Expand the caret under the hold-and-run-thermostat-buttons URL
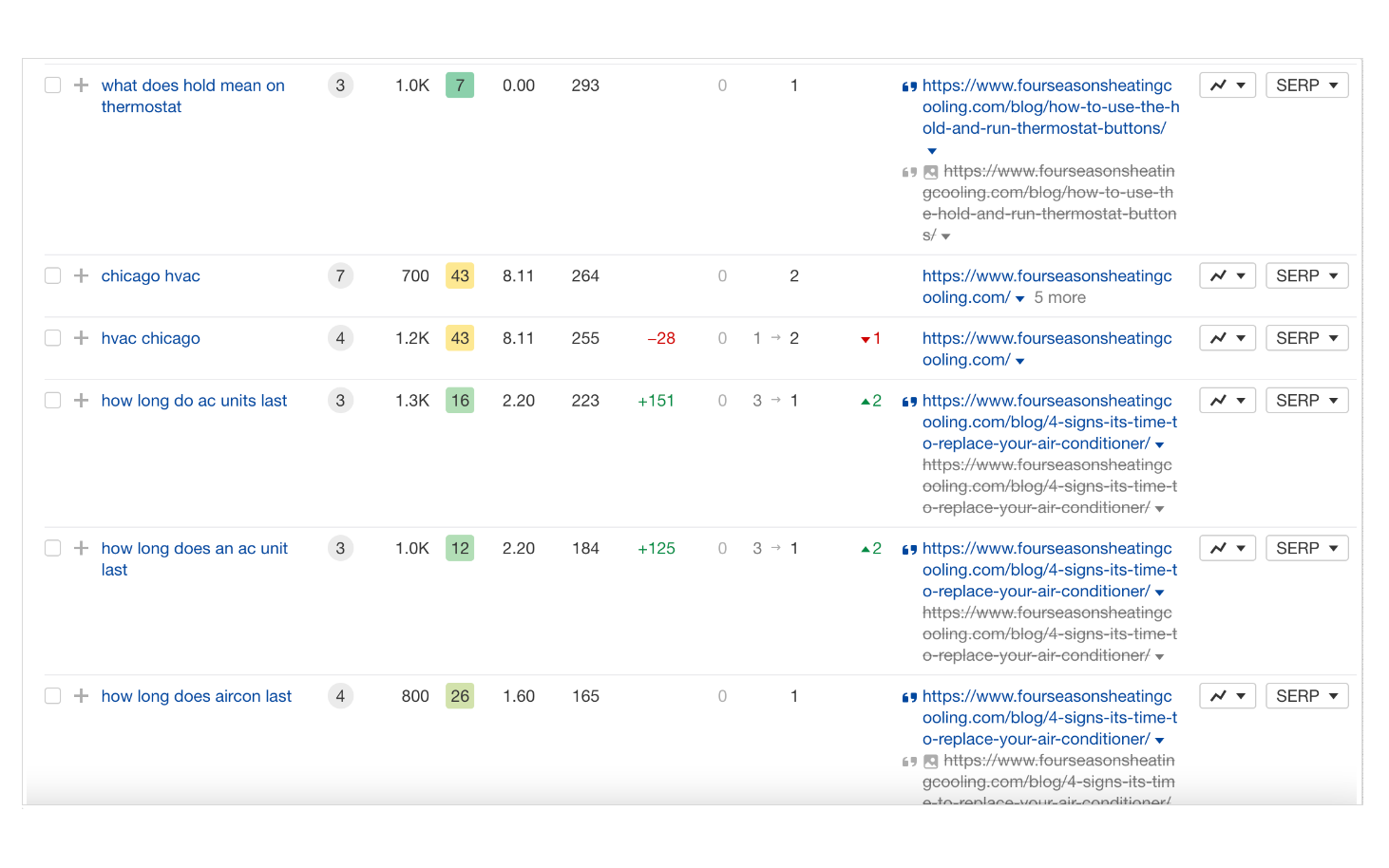This screenshot has height=868, width=1389. 932,151
